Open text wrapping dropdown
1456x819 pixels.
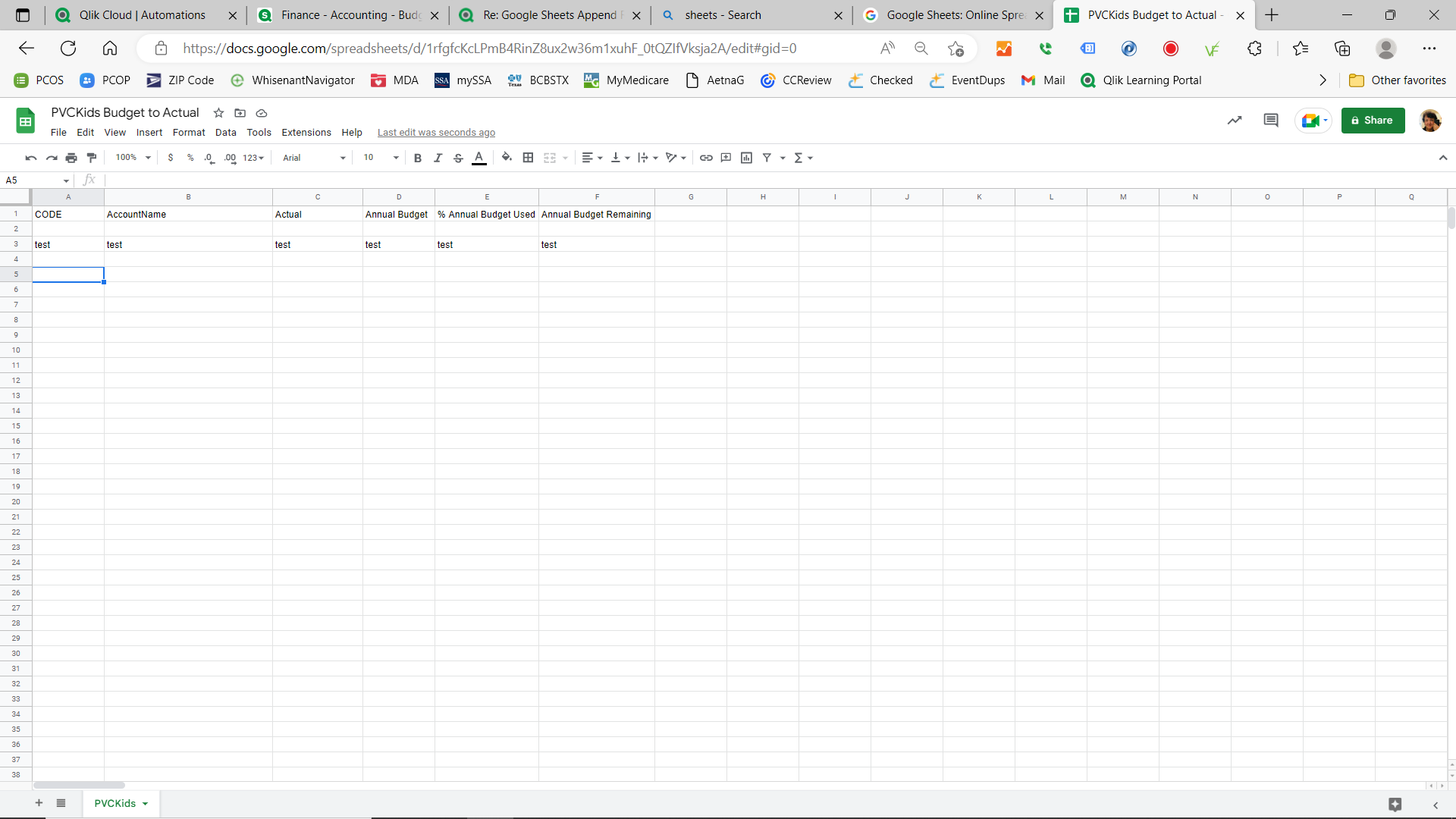(648, 158)
